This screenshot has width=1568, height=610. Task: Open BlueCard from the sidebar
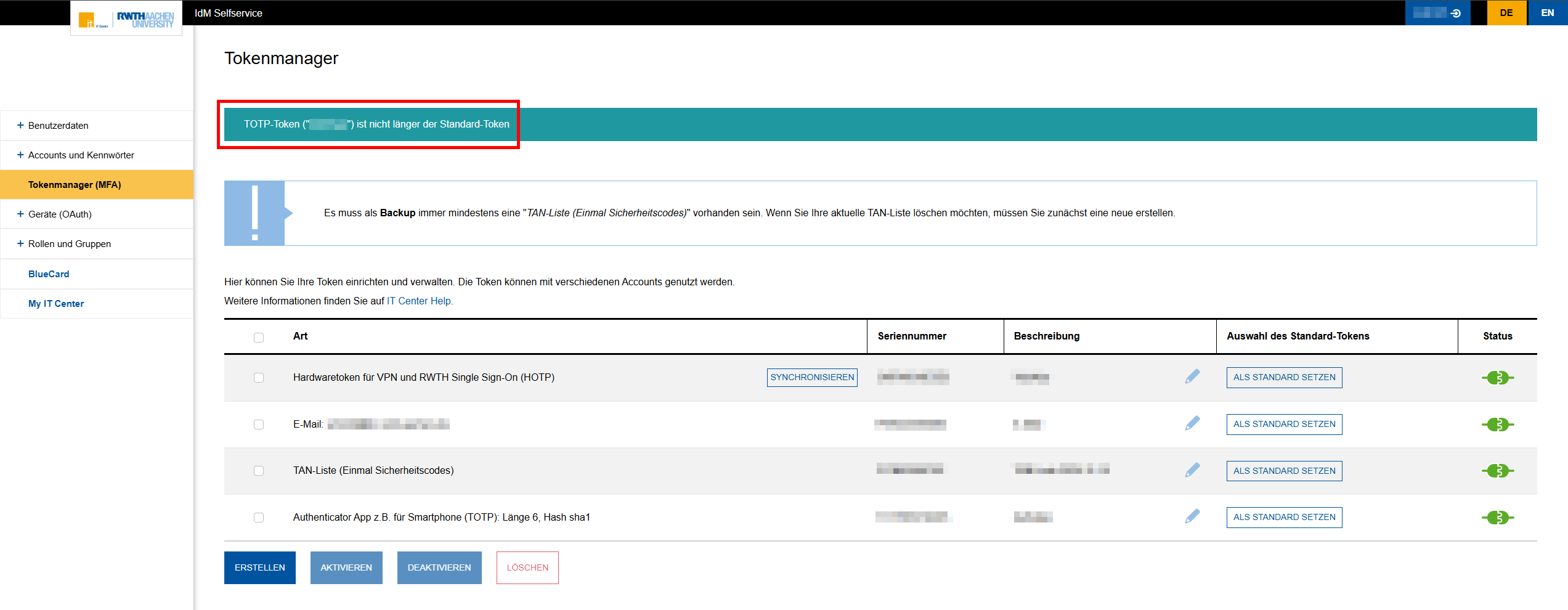point(49,274)
